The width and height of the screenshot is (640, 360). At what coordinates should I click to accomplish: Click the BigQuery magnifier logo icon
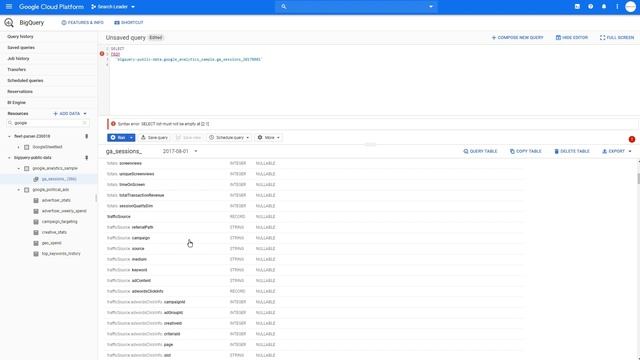pos(9,23)
